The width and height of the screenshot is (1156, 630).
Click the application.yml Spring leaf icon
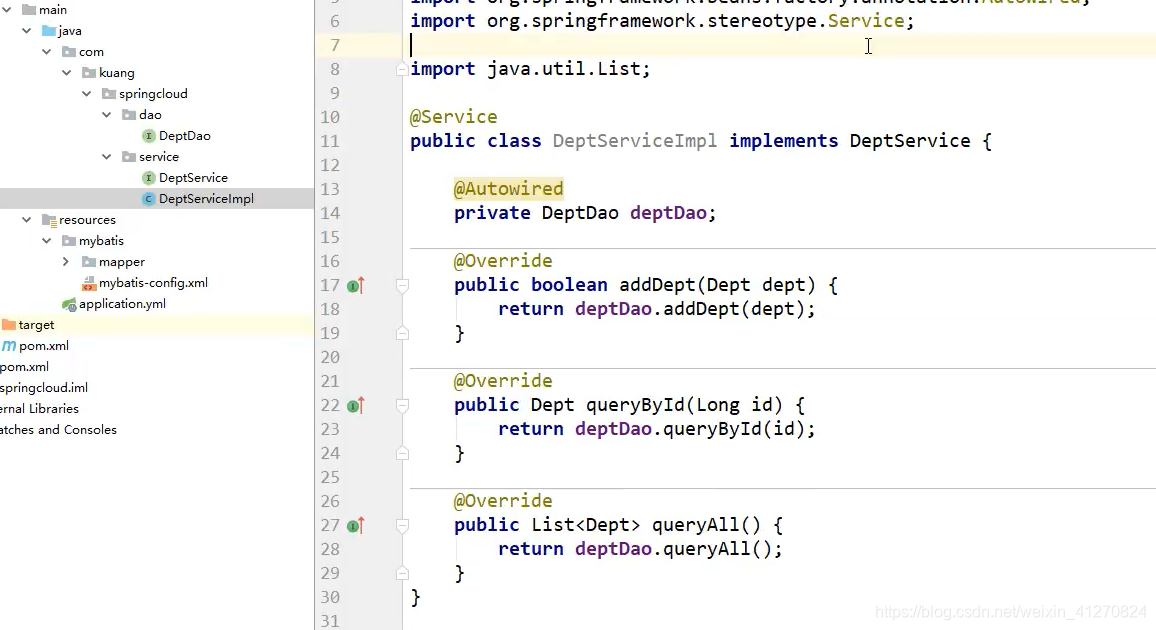click(69, 304)
